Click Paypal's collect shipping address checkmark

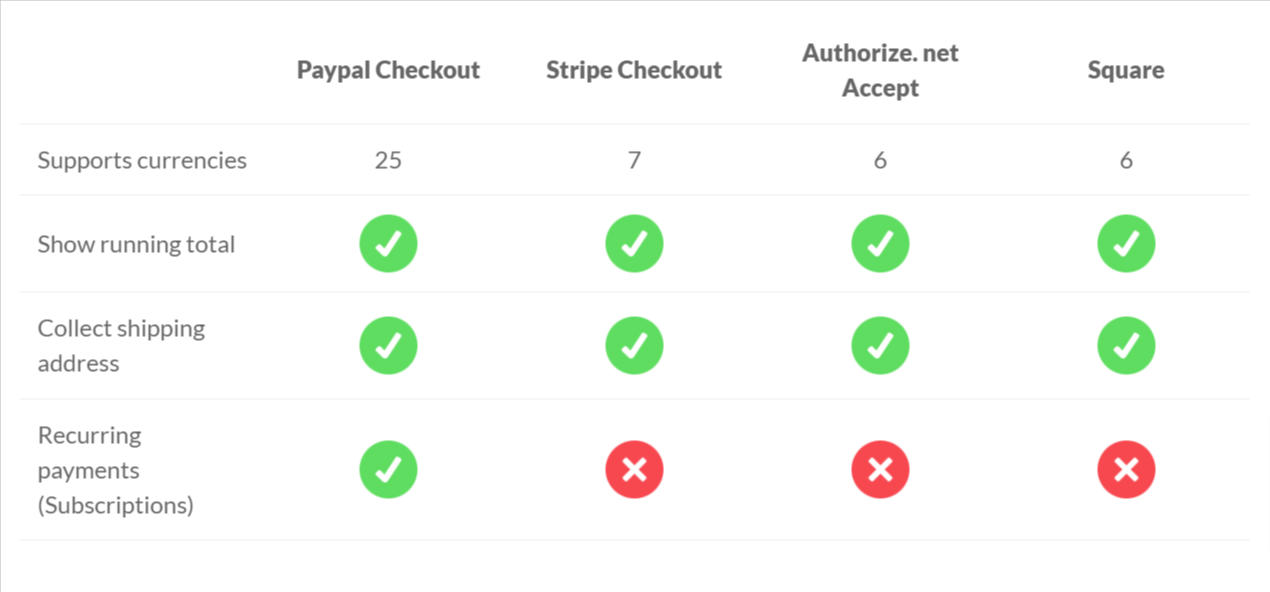coord(388,346)
